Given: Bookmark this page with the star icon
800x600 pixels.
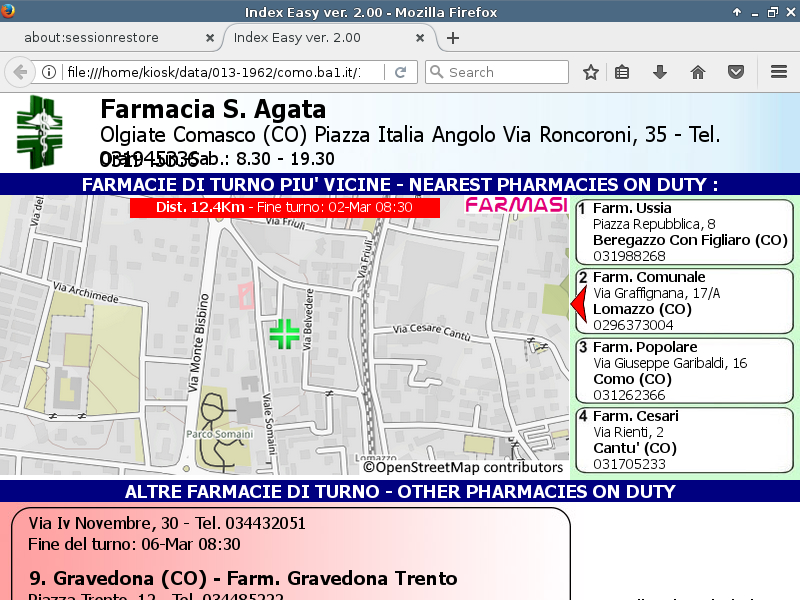Looking at the screenshot, I should [591, 72].
